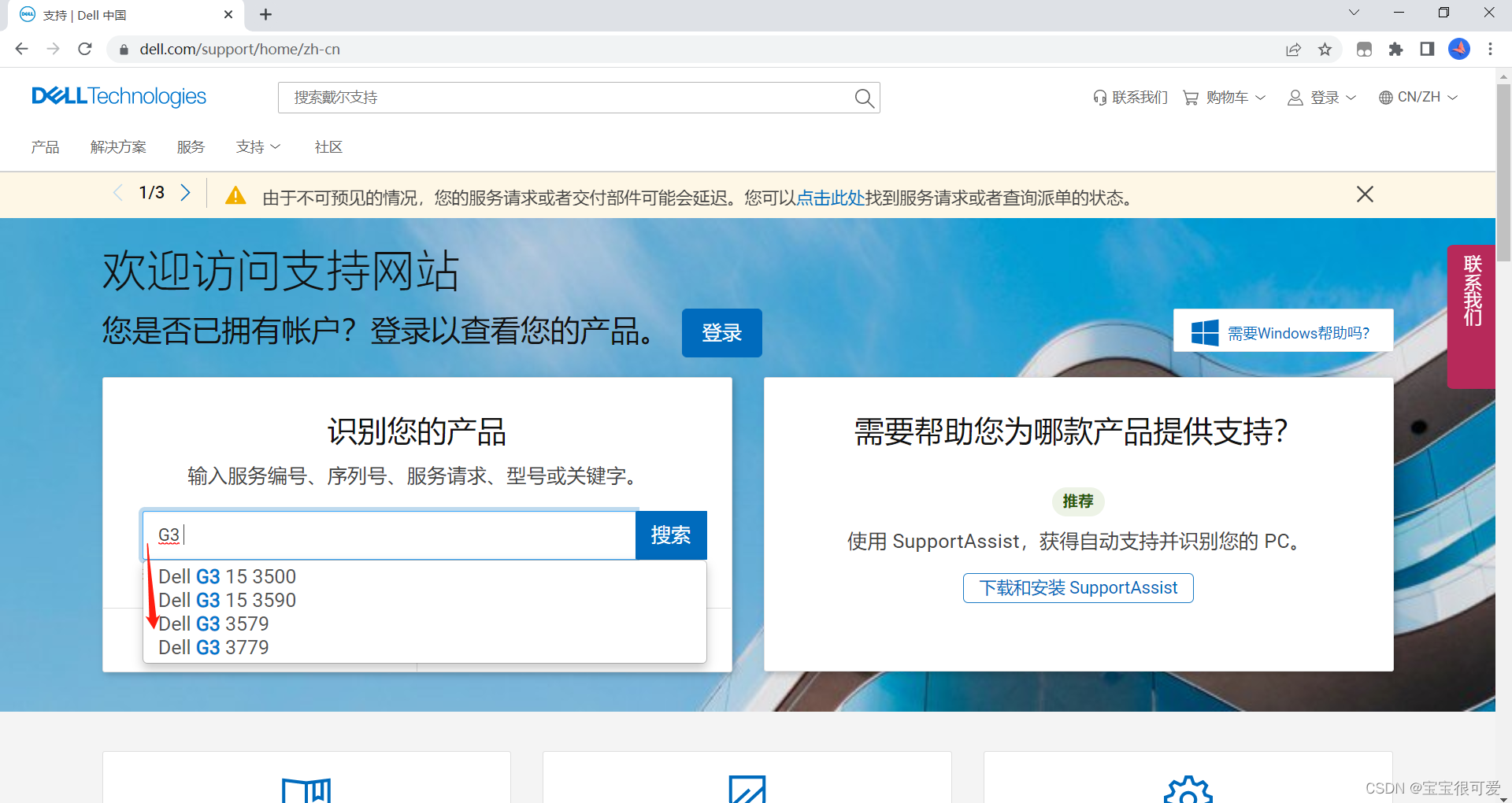Image resolution: width=1512 pixels, height=803 pixels.
Task: Open the tab search chevron in title bar
Action: tap(1354, 13)
